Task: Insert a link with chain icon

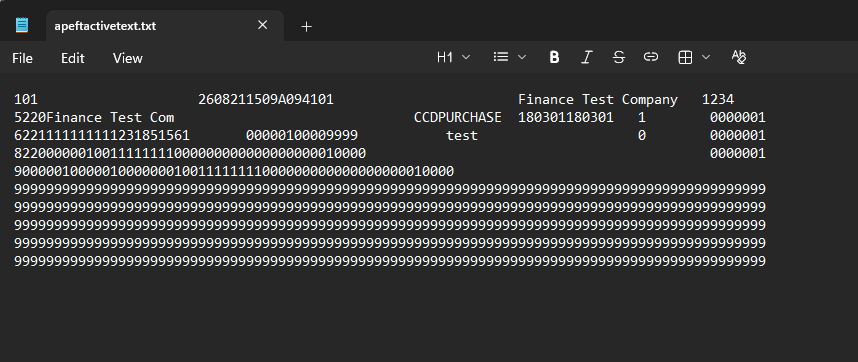Action: (651, 57)
